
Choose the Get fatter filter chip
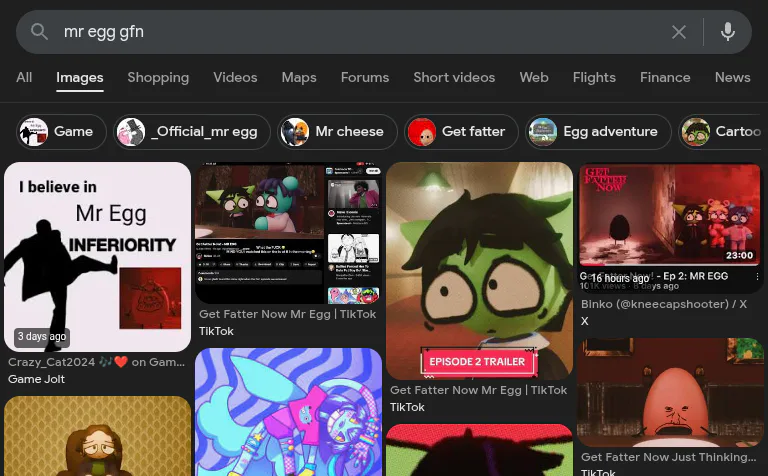coord(461,132)
